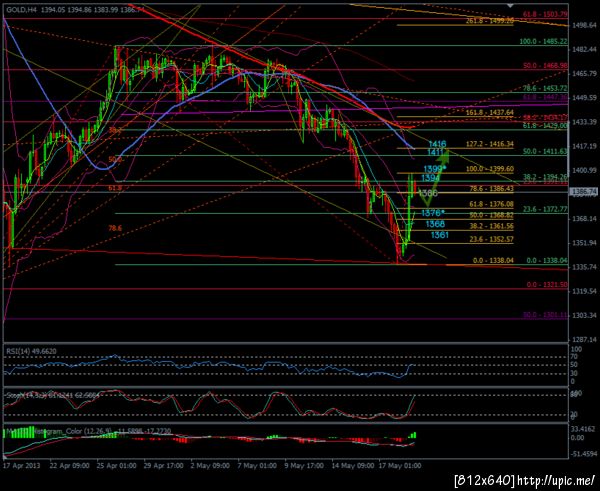This screenshot has height=491, width=600.
Task: Select the RSI(14) 49.6620 indicator label
Action: click(x=31, y=351)
